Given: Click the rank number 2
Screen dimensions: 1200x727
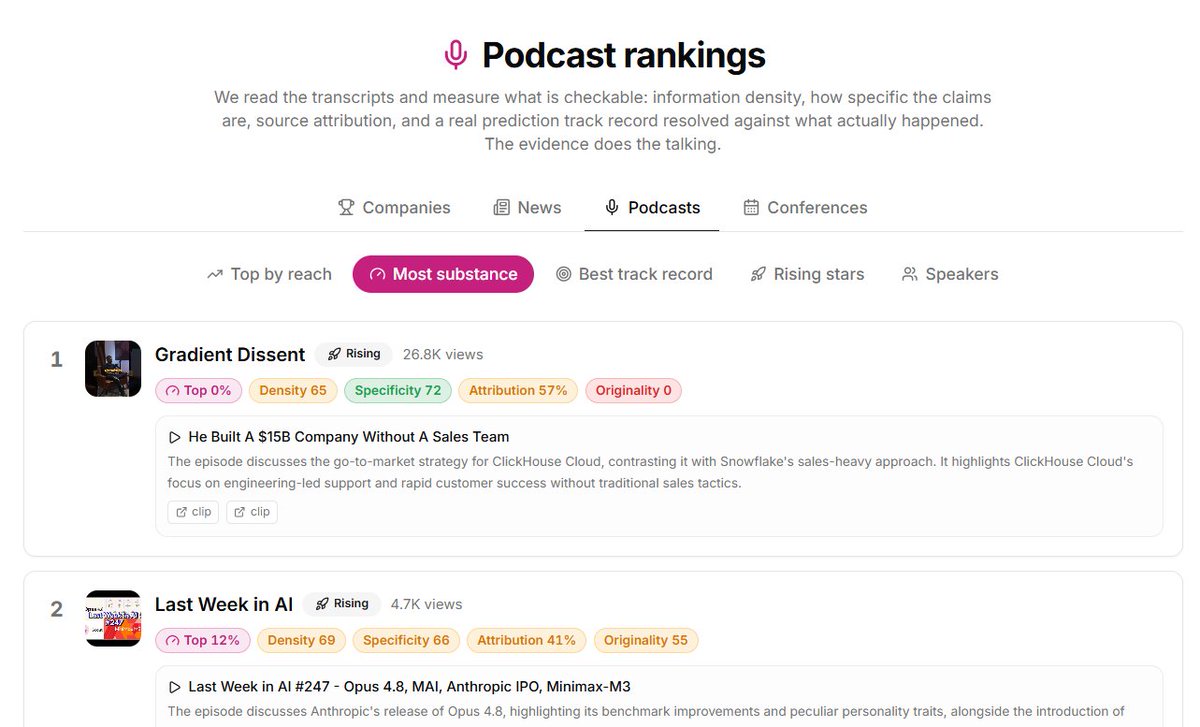Looking at the screenshot, I should click(x=57, y=609).
